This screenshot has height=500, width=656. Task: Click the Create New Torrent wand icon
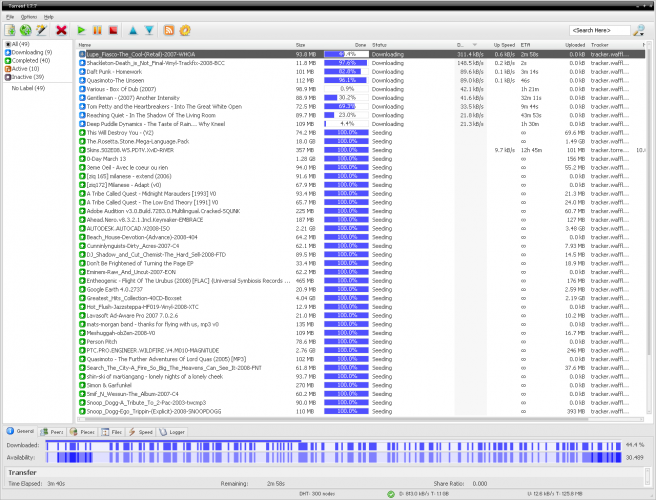(43, 31)
